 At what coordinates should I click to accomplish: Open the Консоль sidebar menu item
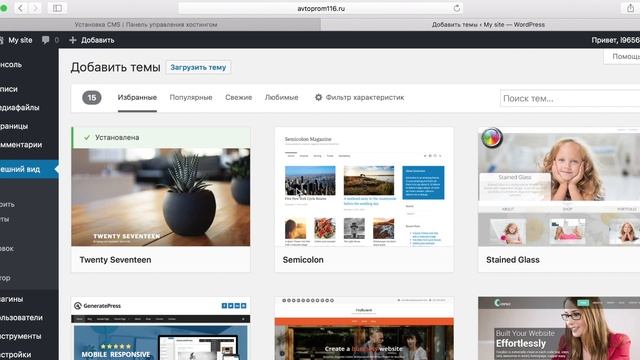click(29, 64)
